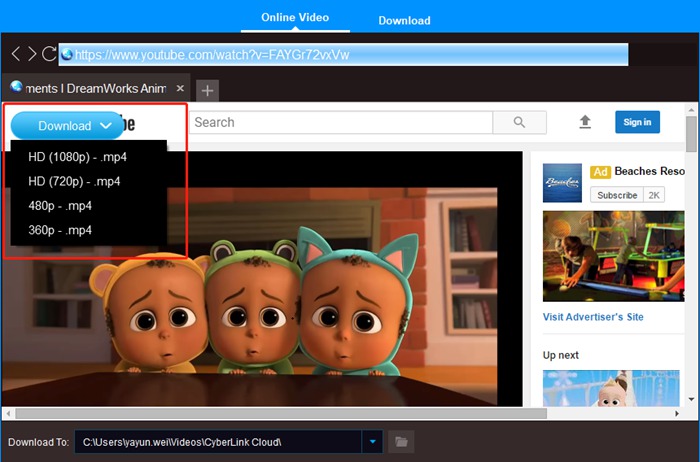Browse for folder with the folder icon
Viewport: 700px width, 462px height.
tap(401, 442)
